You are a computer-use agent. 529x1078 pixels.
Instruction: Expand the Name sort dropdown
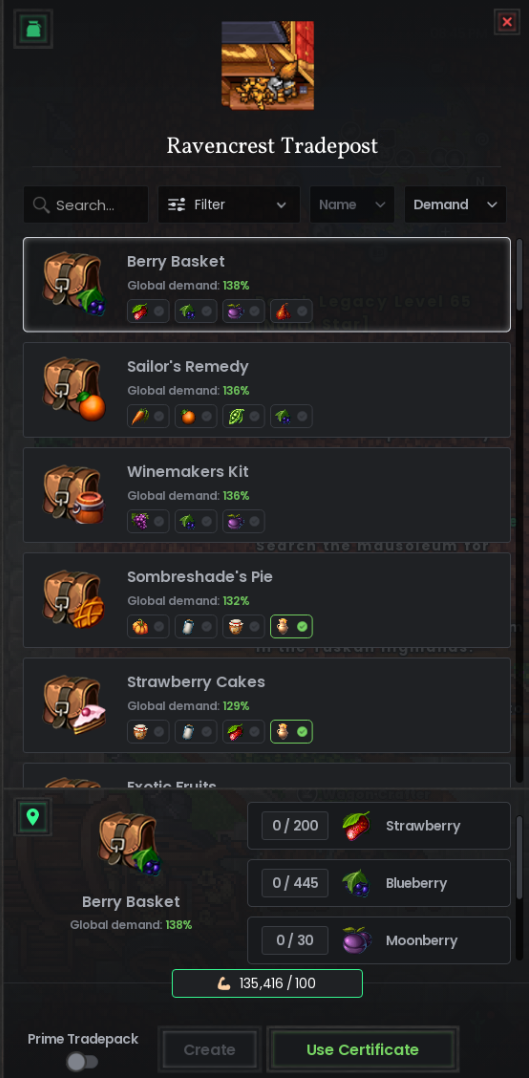click(x=352, y=204)
